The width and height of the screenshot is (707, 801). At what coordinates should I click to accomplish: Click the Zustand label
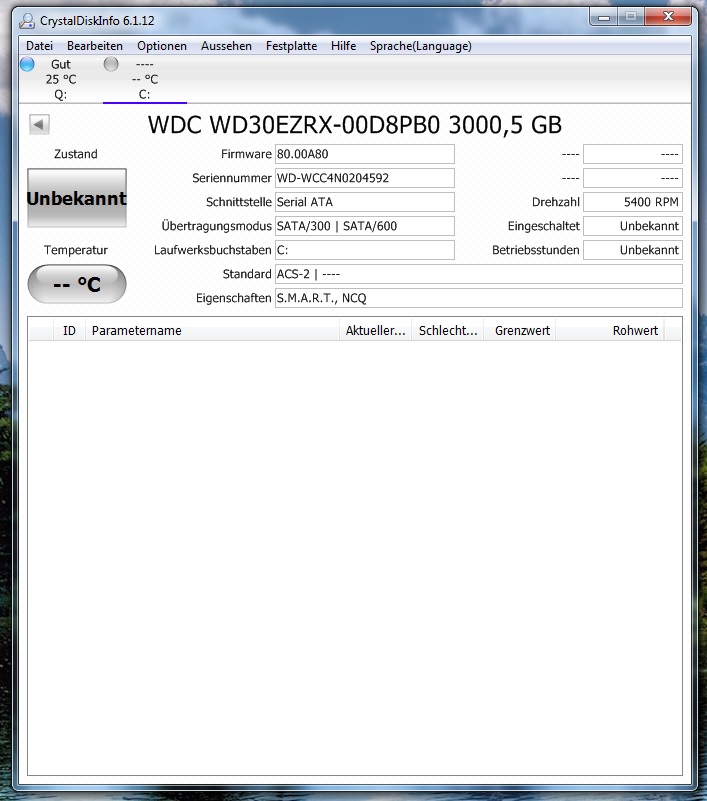coord(76,154)
